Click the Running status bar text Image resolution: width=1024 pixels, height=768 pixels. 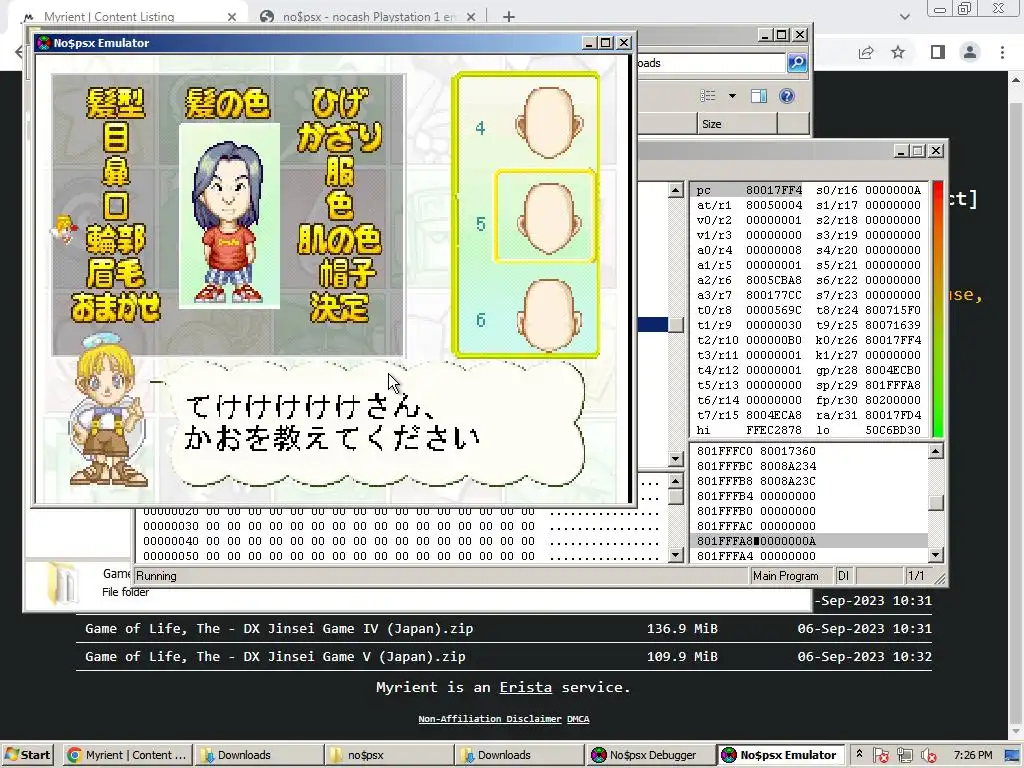pyautogui.click(x=156, y=576)
